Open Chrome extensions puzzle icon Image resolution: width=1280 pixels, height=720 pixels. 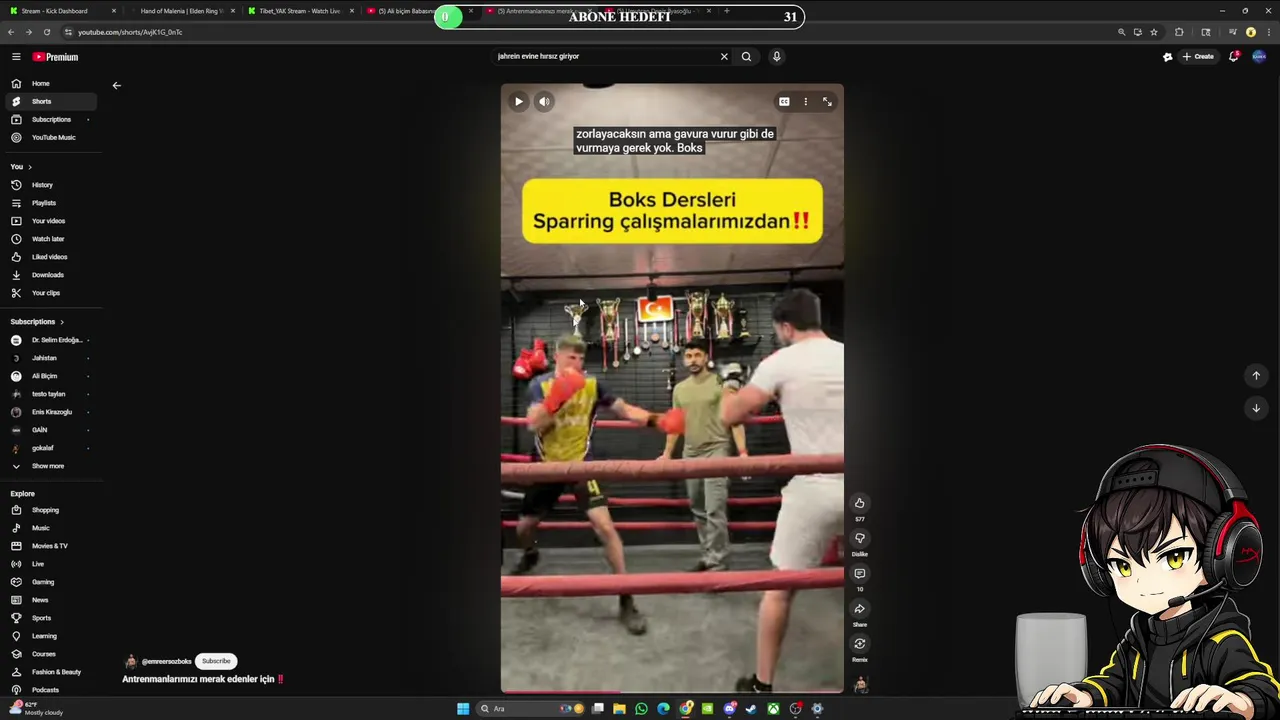point(1179,32)
